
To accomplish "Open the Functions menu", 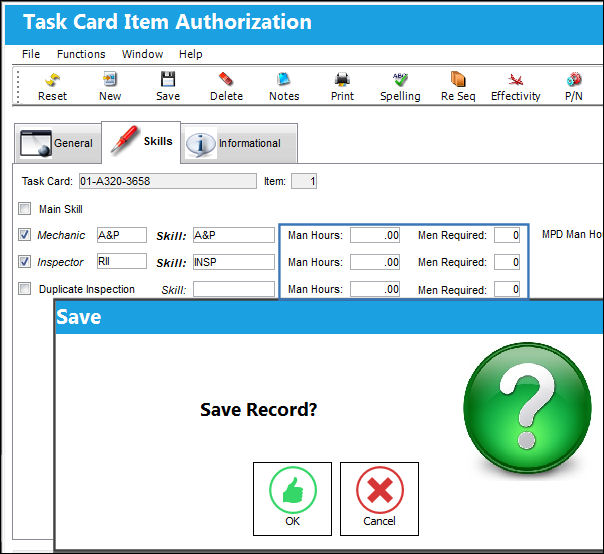I will [x=81, y=54].
